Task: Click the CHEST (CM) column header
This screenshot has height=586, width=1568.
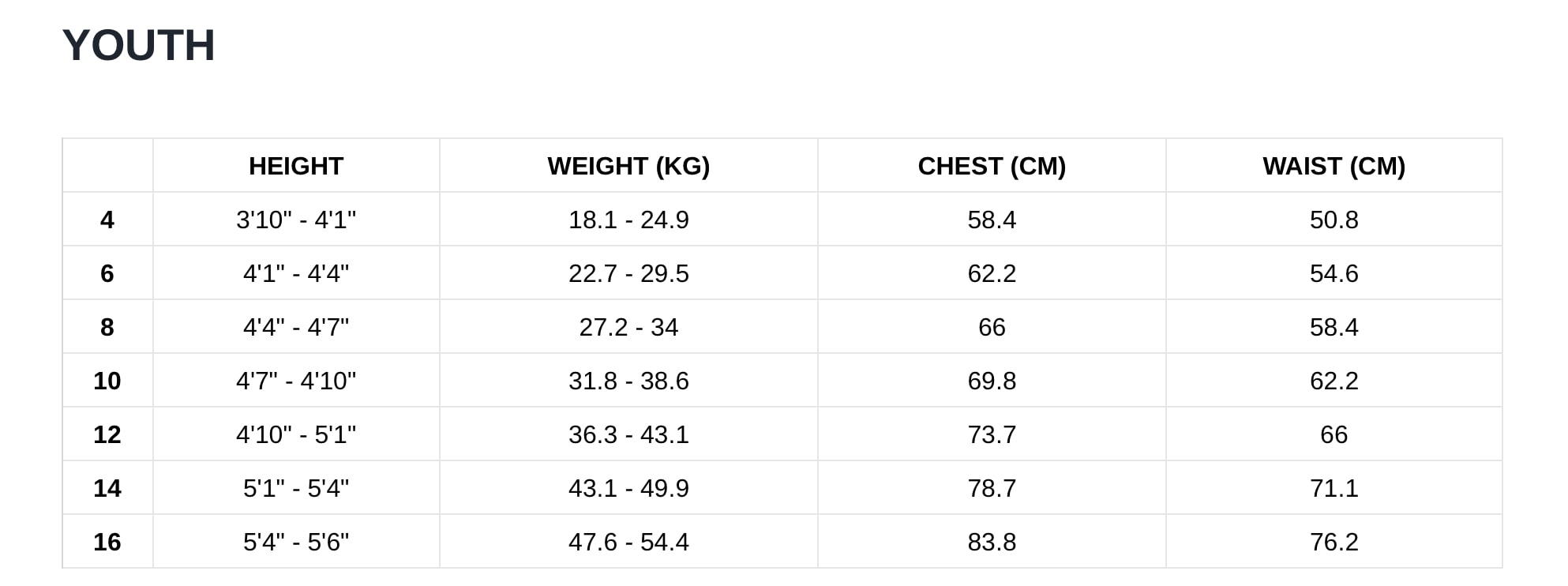Action: (992, 166)
